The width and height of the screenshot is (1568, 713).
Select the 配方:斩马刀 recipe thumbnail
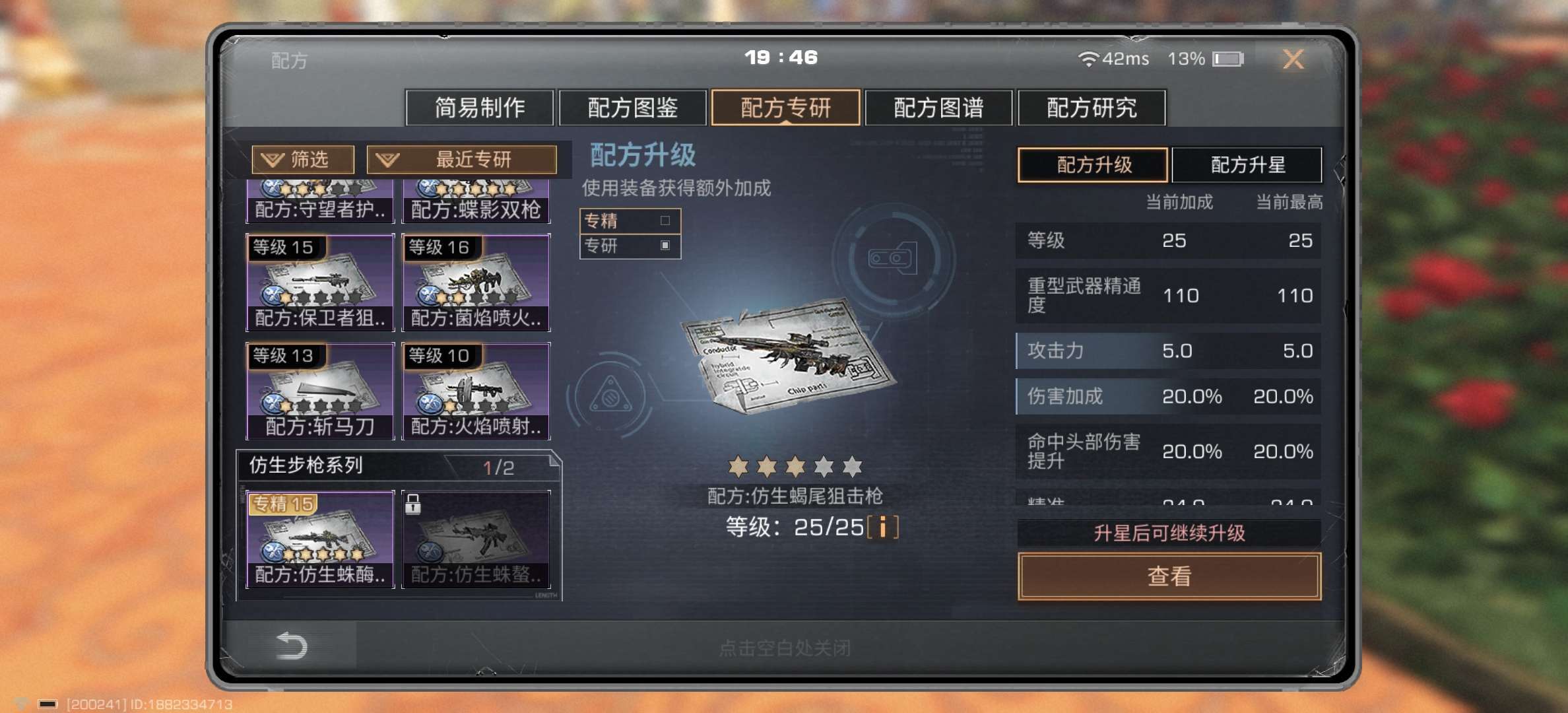(x=320, y=391)
